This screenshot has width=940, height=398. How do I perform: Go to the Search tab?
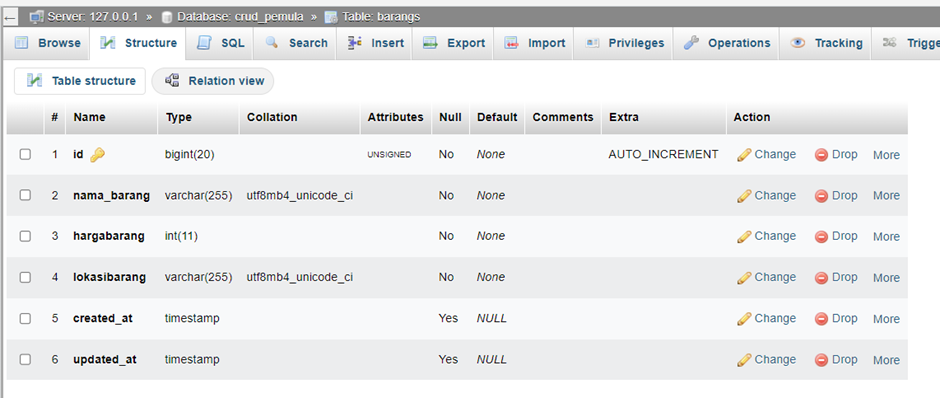(296, 43)
